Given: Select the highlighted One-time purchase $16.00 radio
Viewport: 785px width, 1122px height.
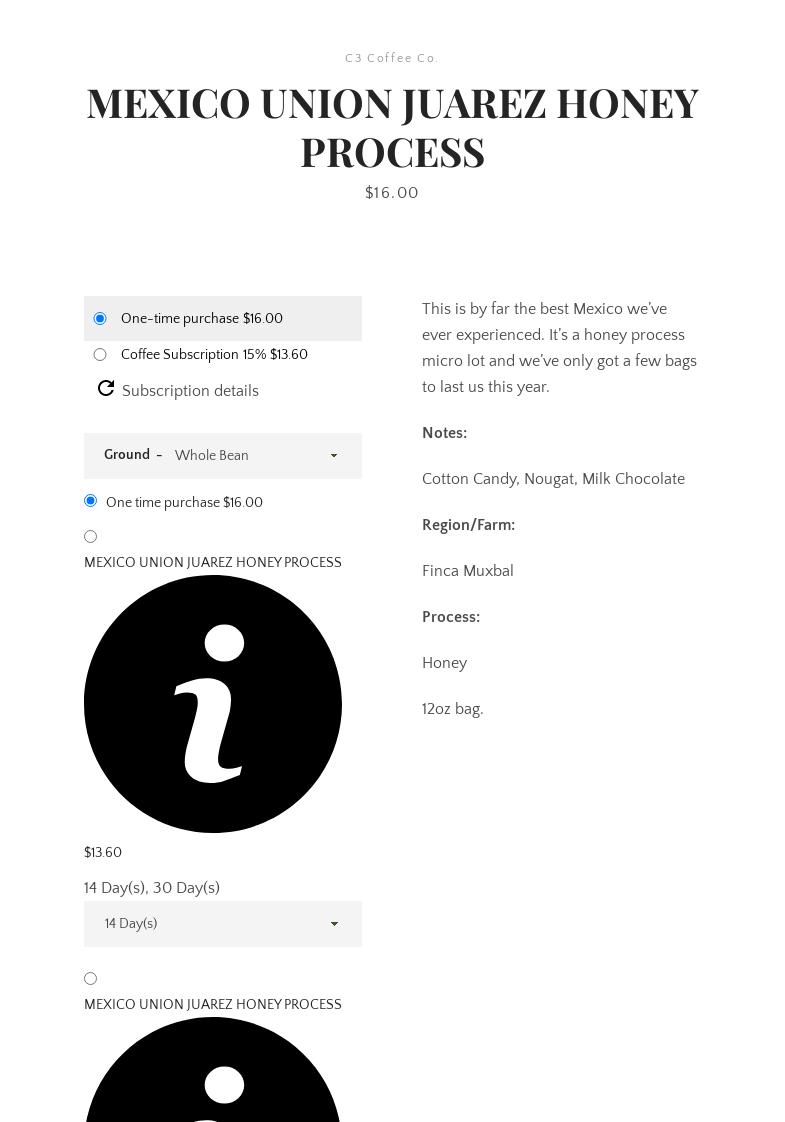Looking at the screenshot, I should click(100, 319).
